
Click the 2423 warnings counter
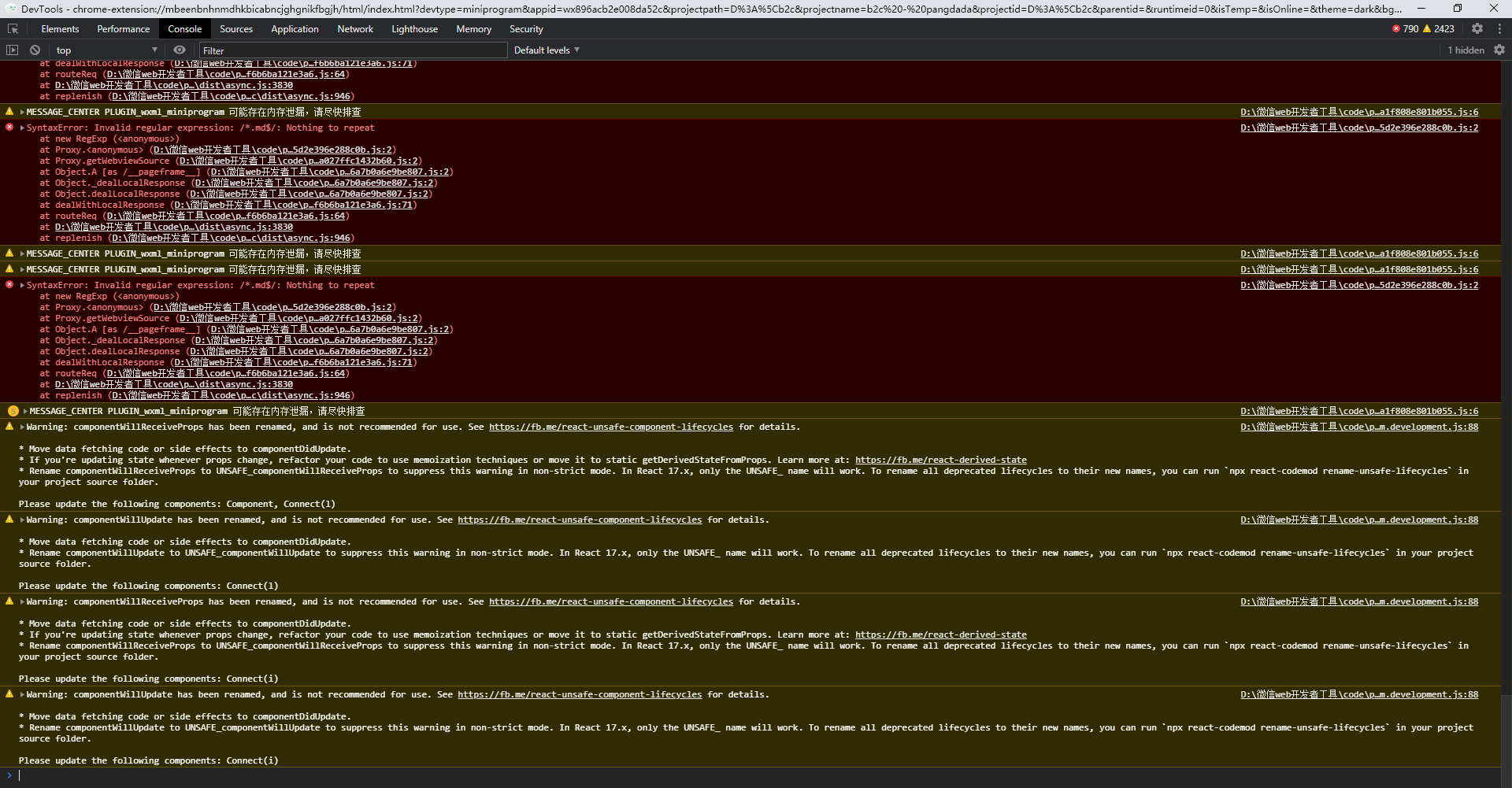(1439, 29)
